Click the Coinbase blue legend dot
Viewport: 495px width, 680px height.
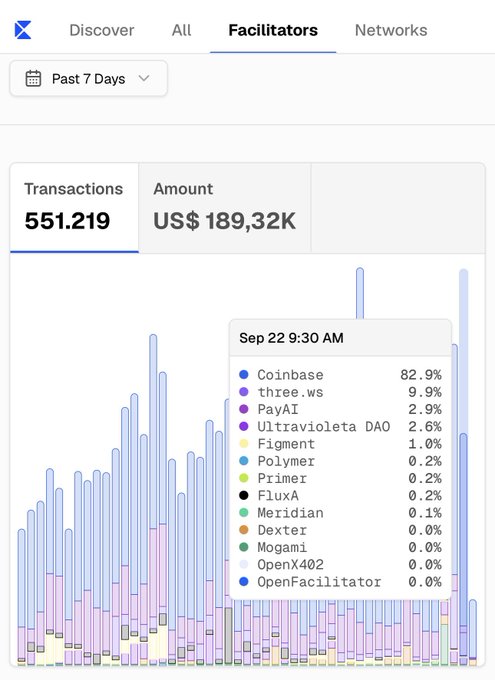(244, 374)
